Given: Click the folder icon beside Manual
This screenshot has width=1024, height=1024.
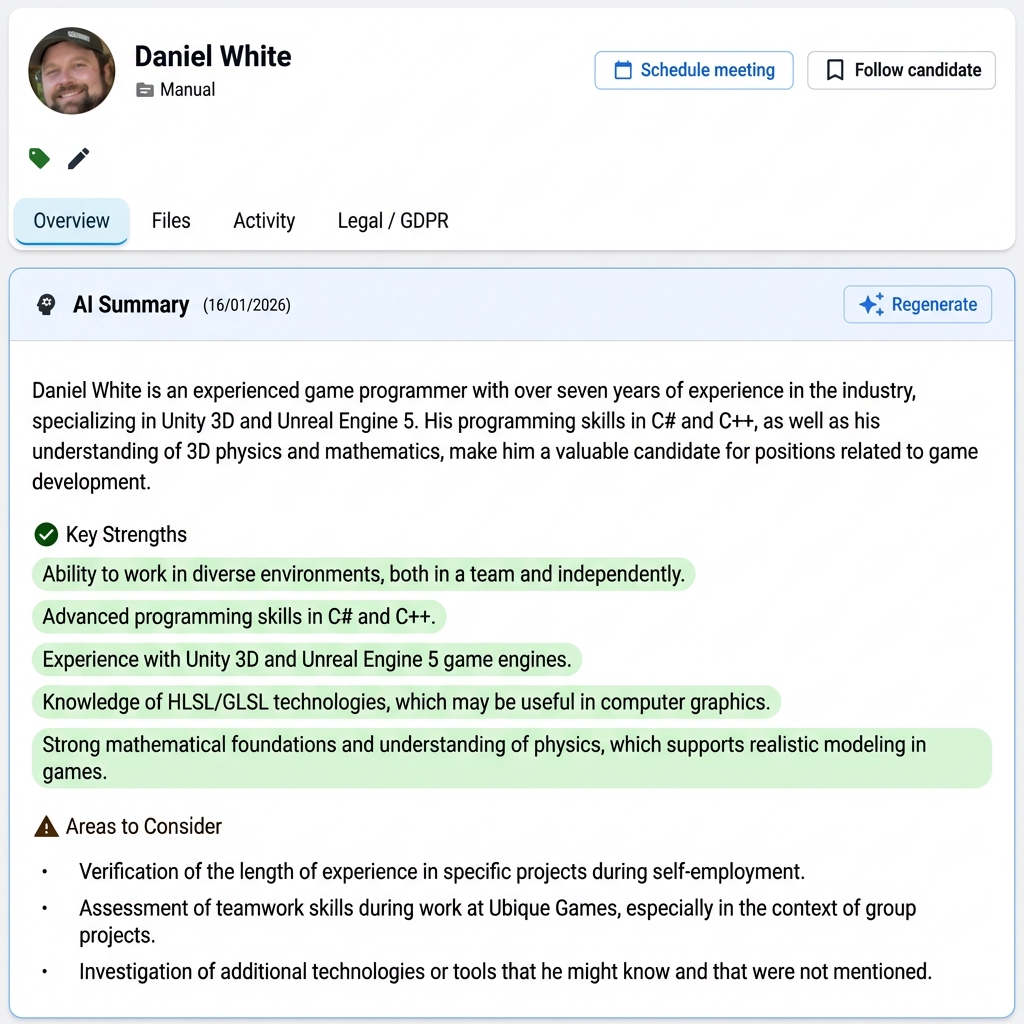Looking at the screenshot, I should click(145, 90).
